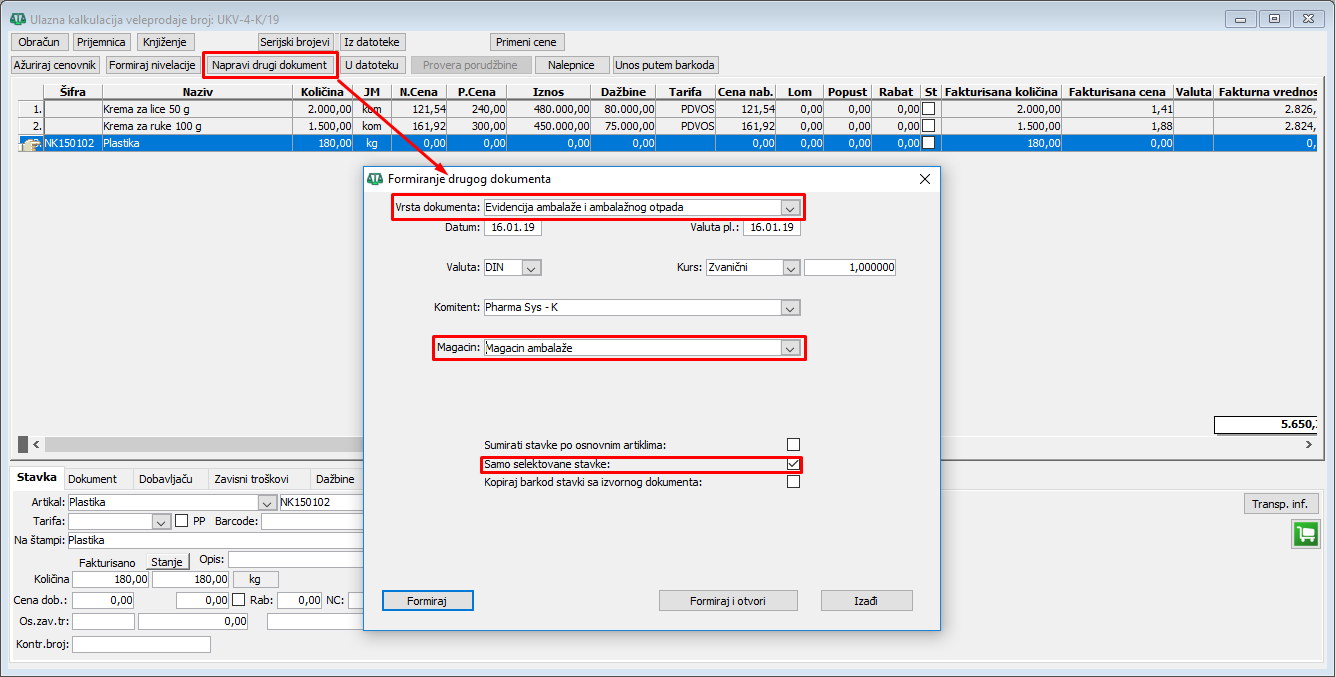Close the Formiranje drugog dokumenta dialog

[924, 179]
